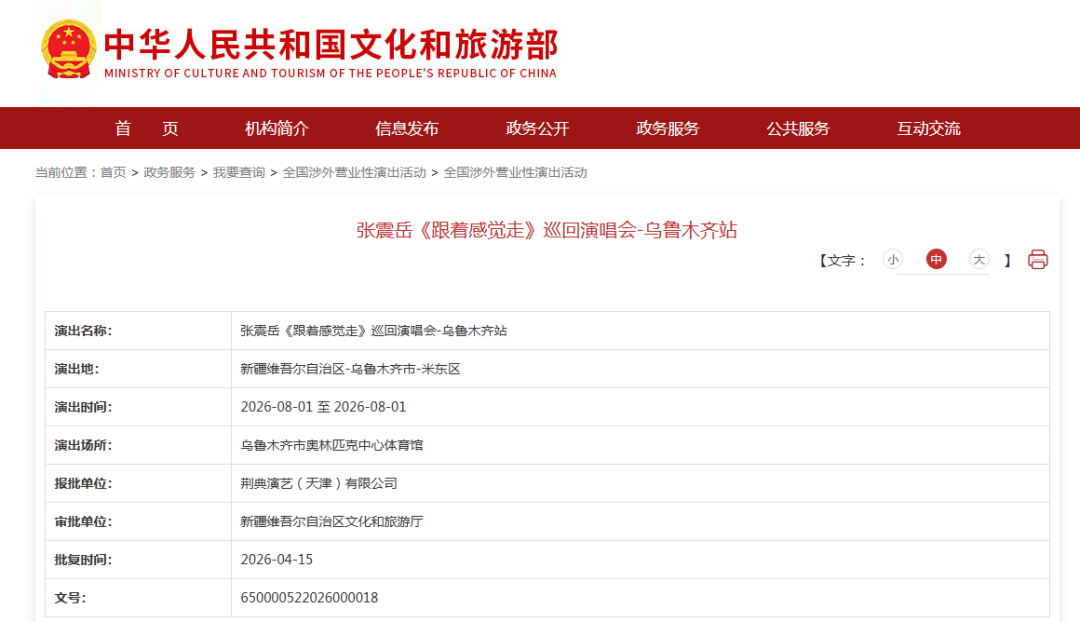Click the 政务服务 breadcrumb link
This screenshot has height=622, width=1080.
pyautogui.click(x=170, y=172)
